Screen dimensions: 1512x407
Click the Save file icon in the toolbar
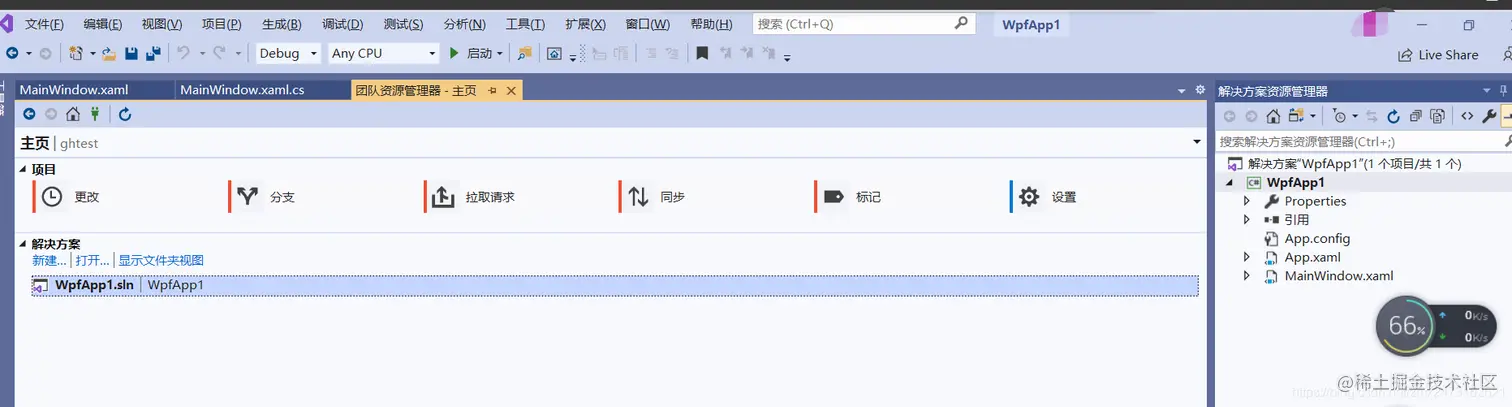click(x=132, y=53)
